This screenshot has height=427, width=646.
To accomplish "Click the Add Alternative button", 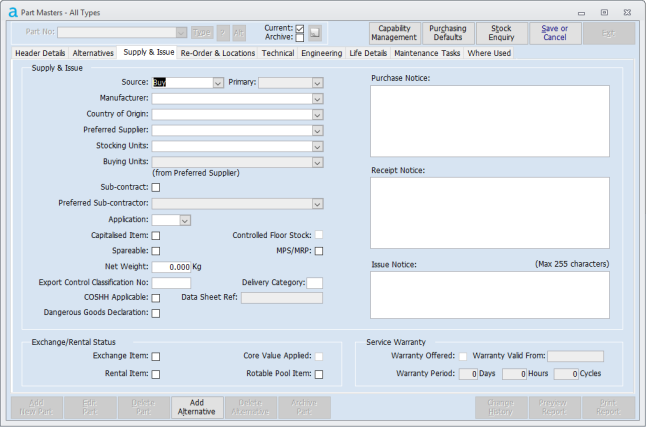I will pos(197,407).
